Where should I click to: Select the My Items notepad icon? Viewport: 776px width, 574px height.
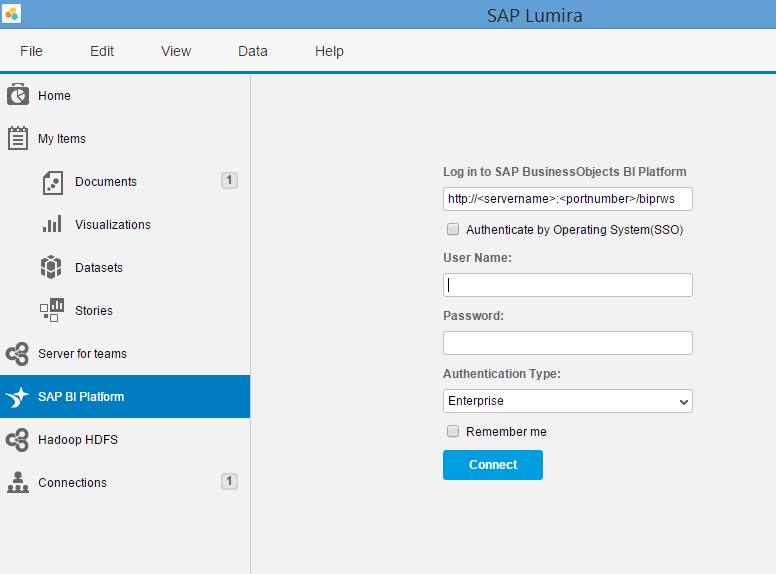[18, 138]
